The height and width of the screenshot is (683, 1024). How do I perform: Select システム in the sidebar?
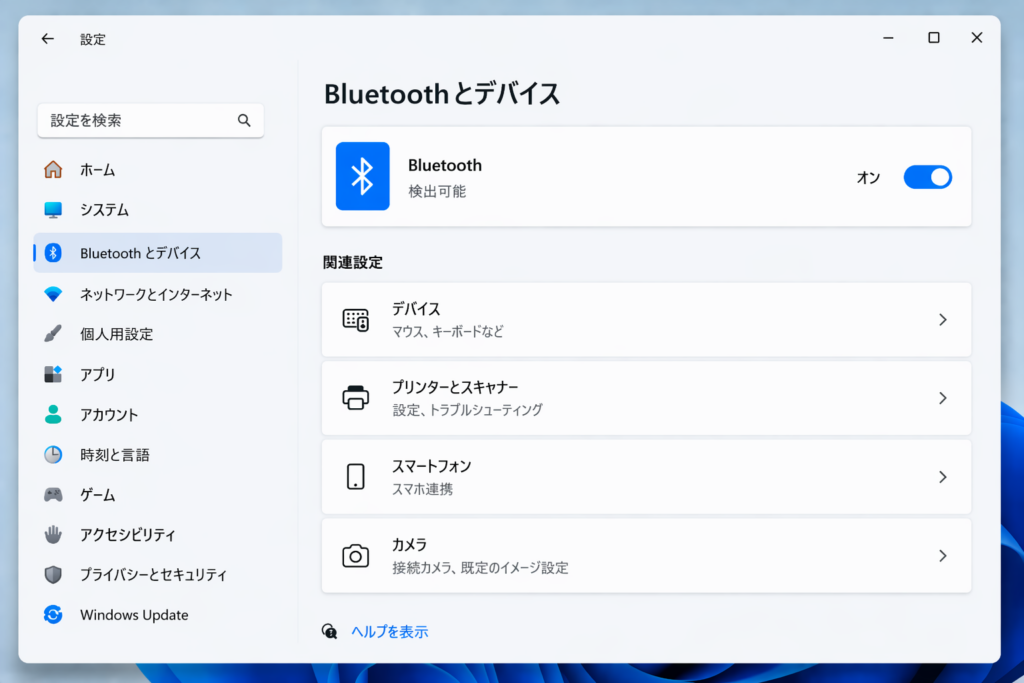157,210
